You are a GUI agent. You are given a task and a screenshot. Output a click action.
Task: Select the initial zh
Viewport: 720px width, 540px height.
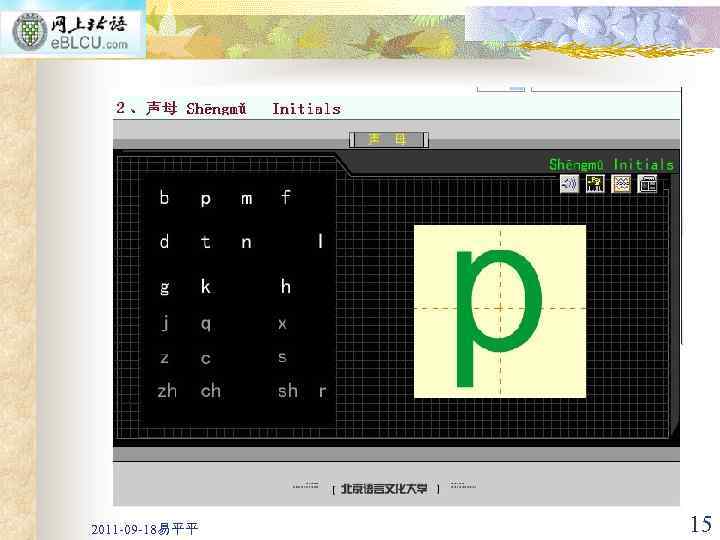pyautogui.click(x=167, y=391)
